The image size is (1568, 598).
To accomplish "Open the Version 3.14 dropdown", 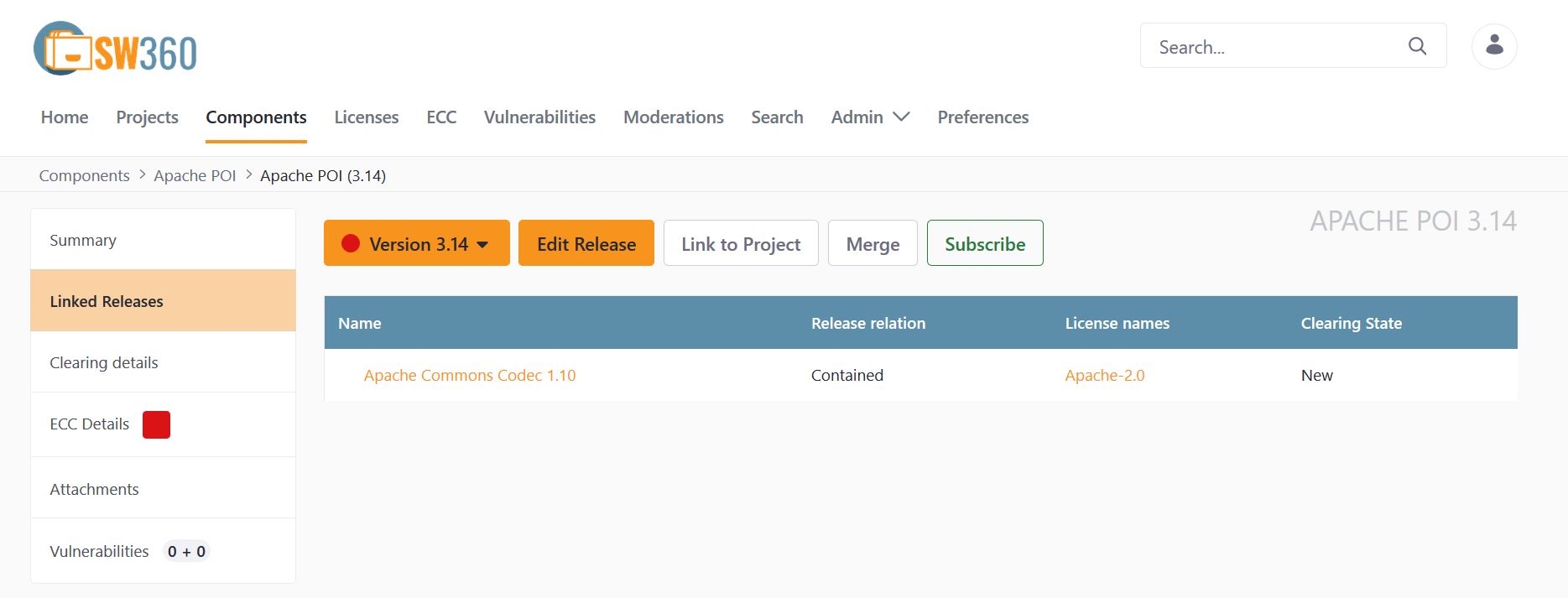I will [x=417, y=243].
